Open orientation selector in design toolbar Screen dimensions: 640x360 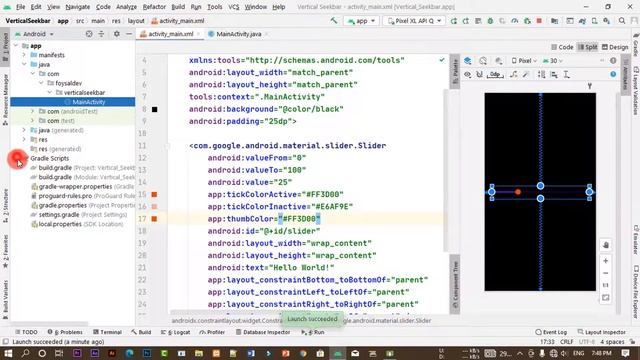pyautogui.click(x=483, y=61)
